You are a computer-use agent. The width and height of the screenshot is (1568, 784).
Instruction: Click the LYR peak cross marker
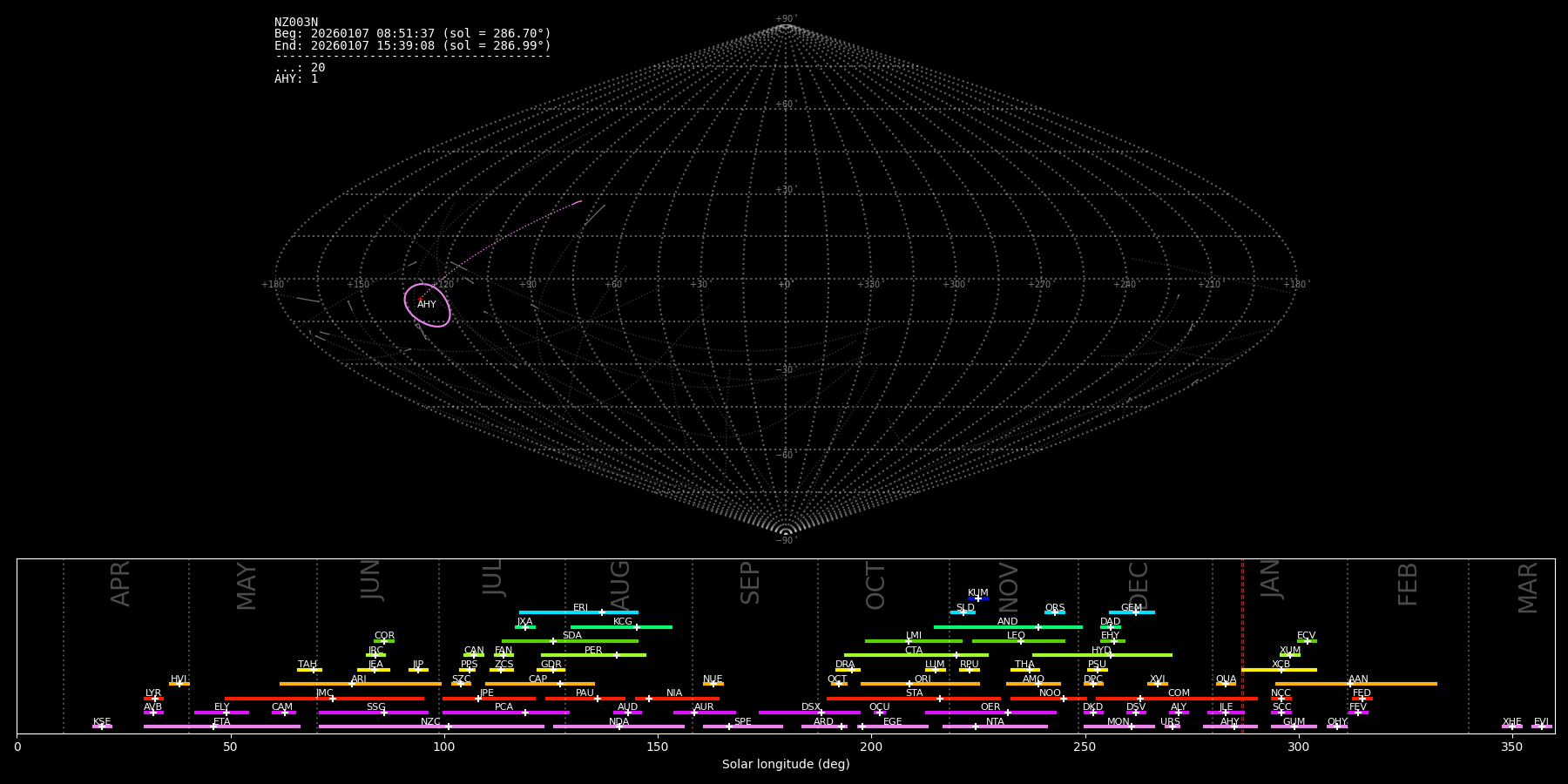pos(155,699)
